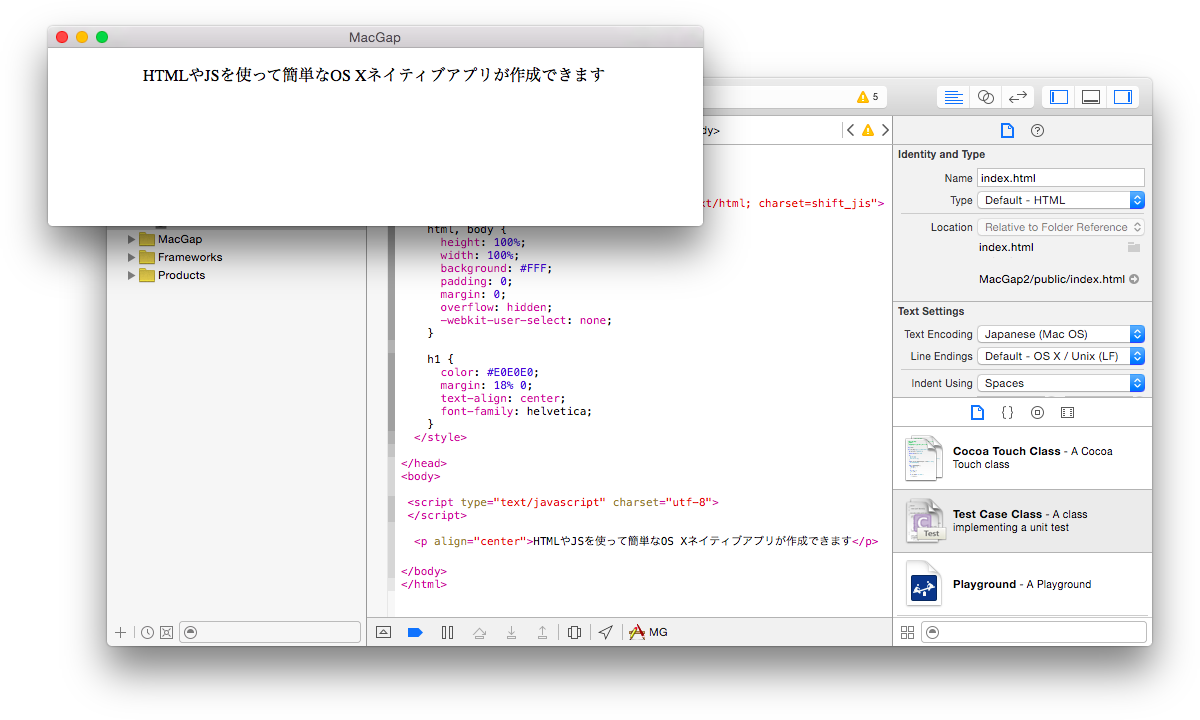Viewport: 1200px width, 720px height.
Task: Show the Object library tab
Action: point(1037,412)
